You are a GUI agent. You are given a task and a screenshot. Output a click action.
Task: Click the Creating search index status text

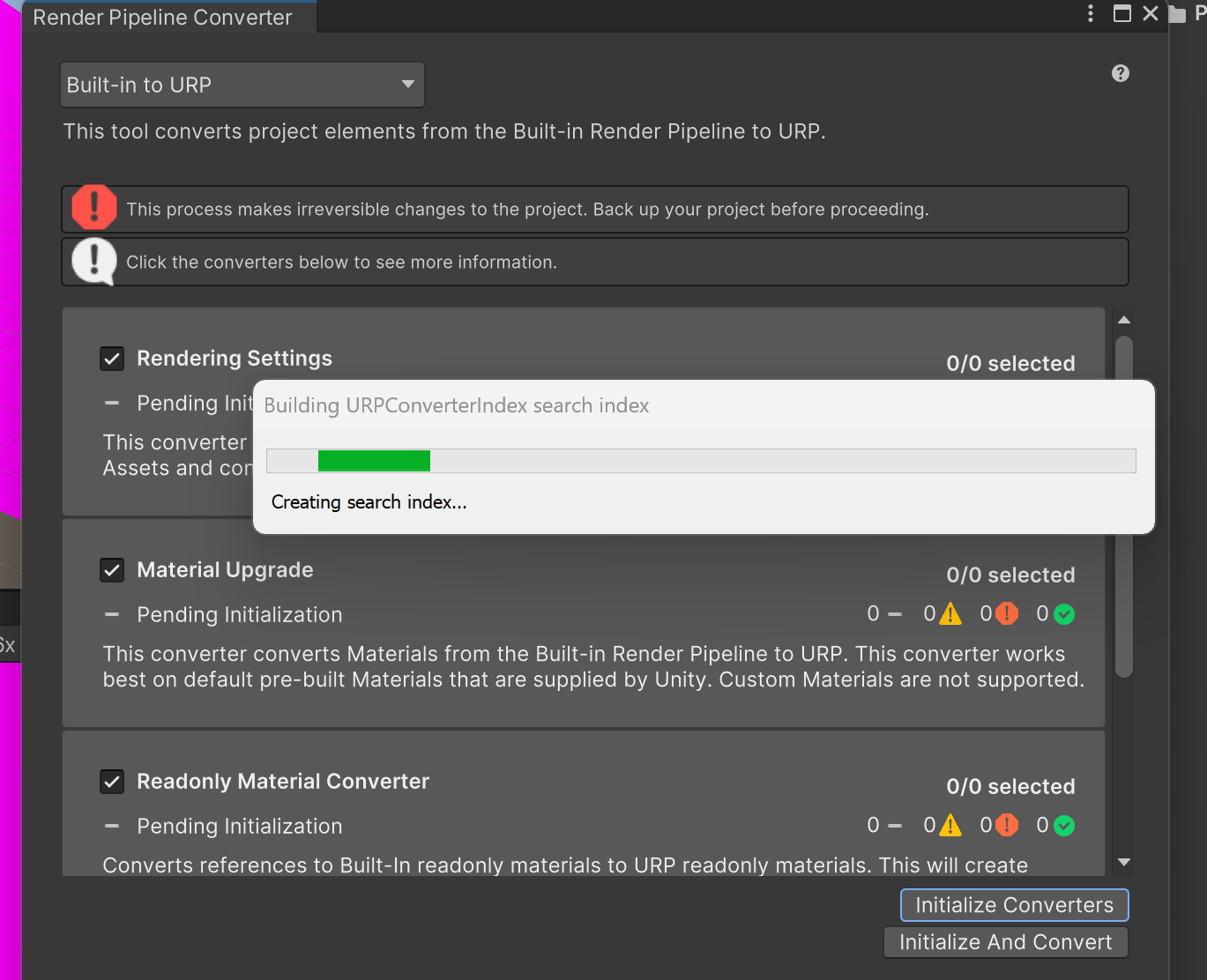pyautogui.click(x=369, y=502)
